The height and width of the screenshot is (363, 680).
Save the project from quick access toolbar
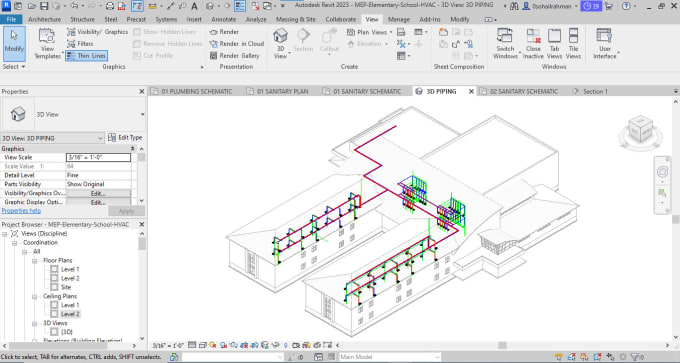tap(44, 6)
